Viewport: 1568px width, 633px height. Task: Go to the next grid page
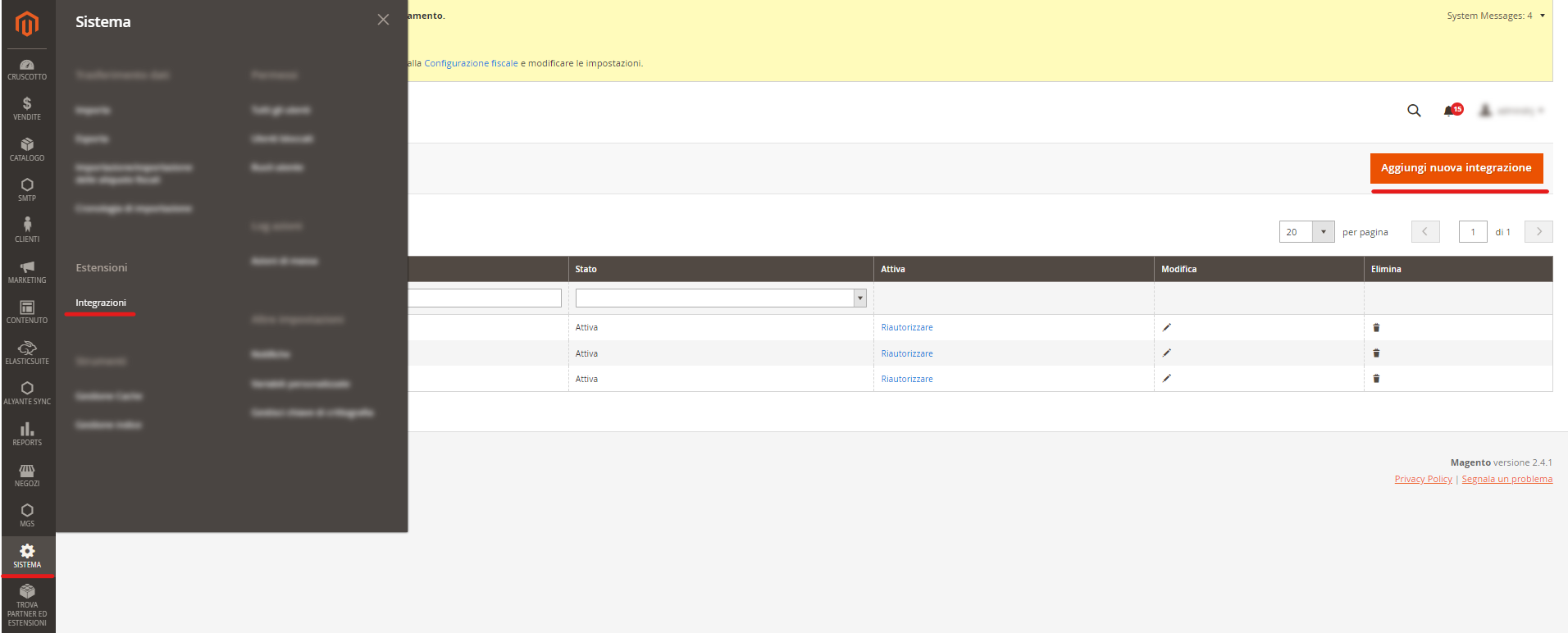pyautogui.click(x=1538, y=232)
